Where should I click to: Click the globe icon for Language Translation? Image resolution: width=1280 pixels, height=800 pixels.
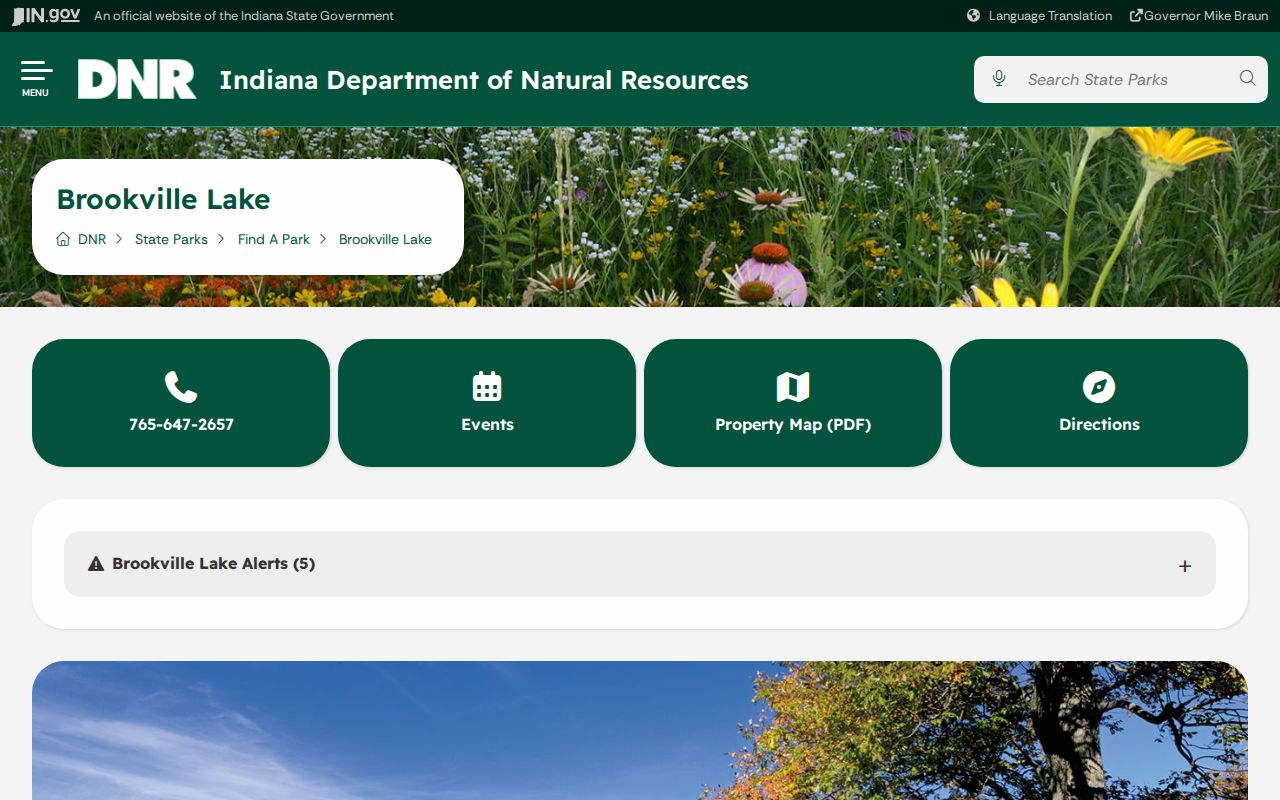[974, 16]
